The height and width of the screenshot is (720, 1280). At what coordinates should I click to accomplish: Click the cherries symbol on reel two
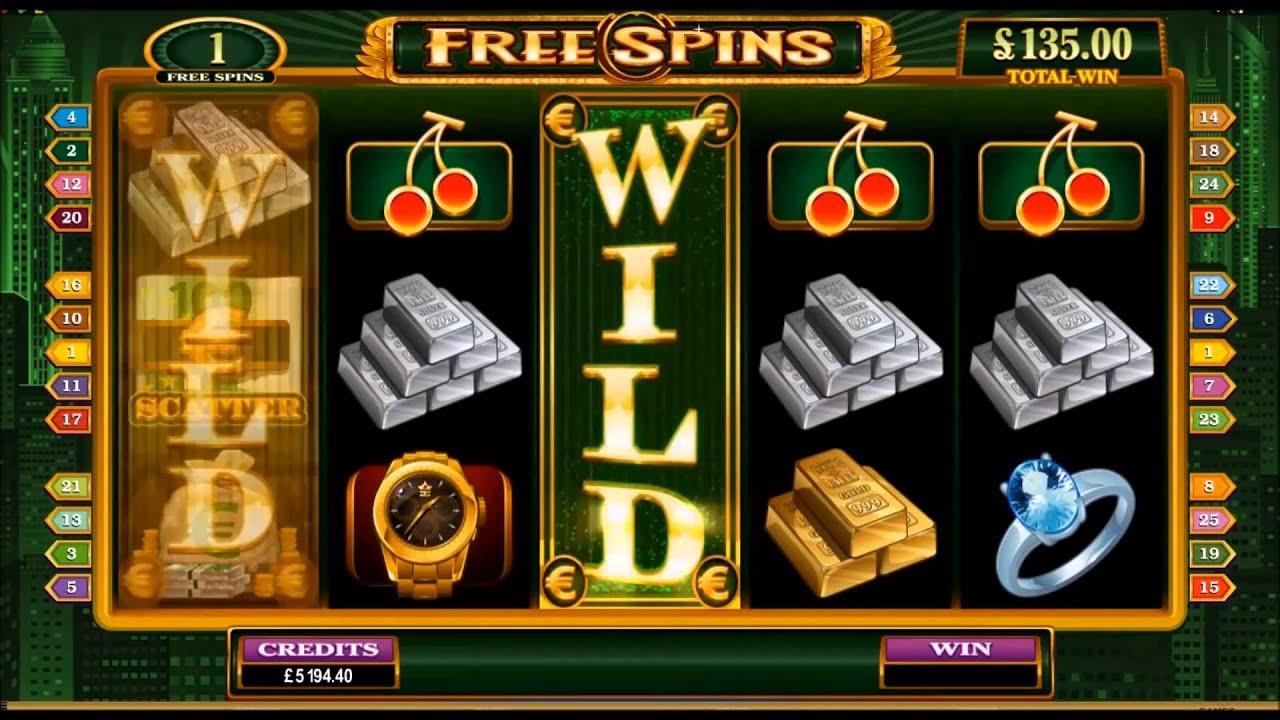pos(429,174)
